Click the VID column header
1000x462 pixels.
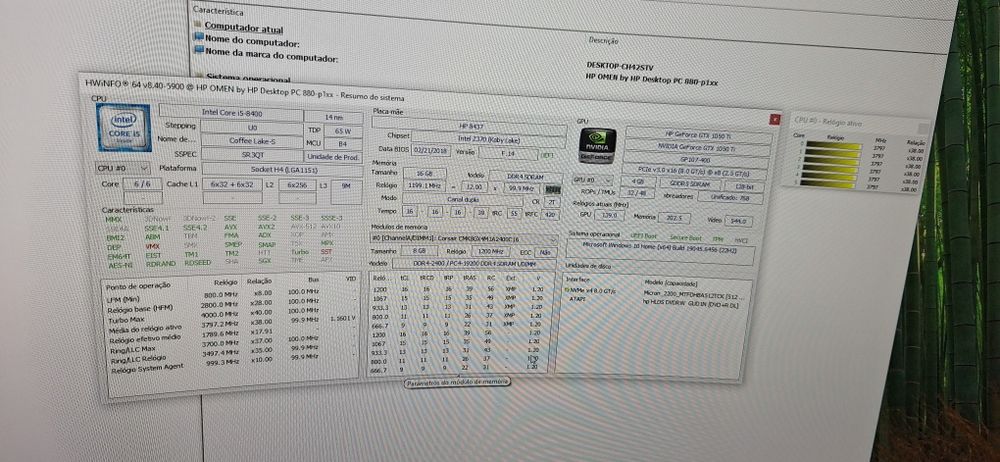click(x=350, y=279)
